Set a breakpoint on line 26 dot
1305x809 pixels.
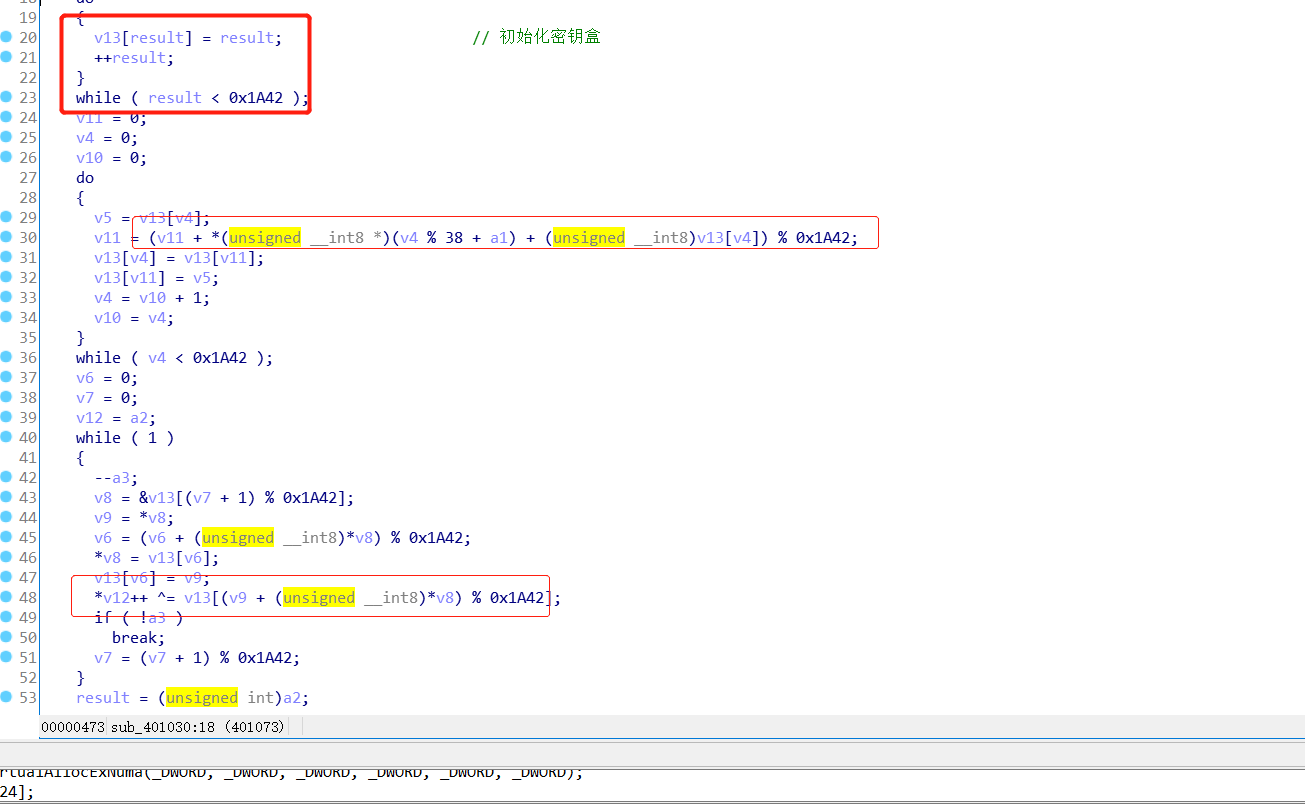(6, 157)
